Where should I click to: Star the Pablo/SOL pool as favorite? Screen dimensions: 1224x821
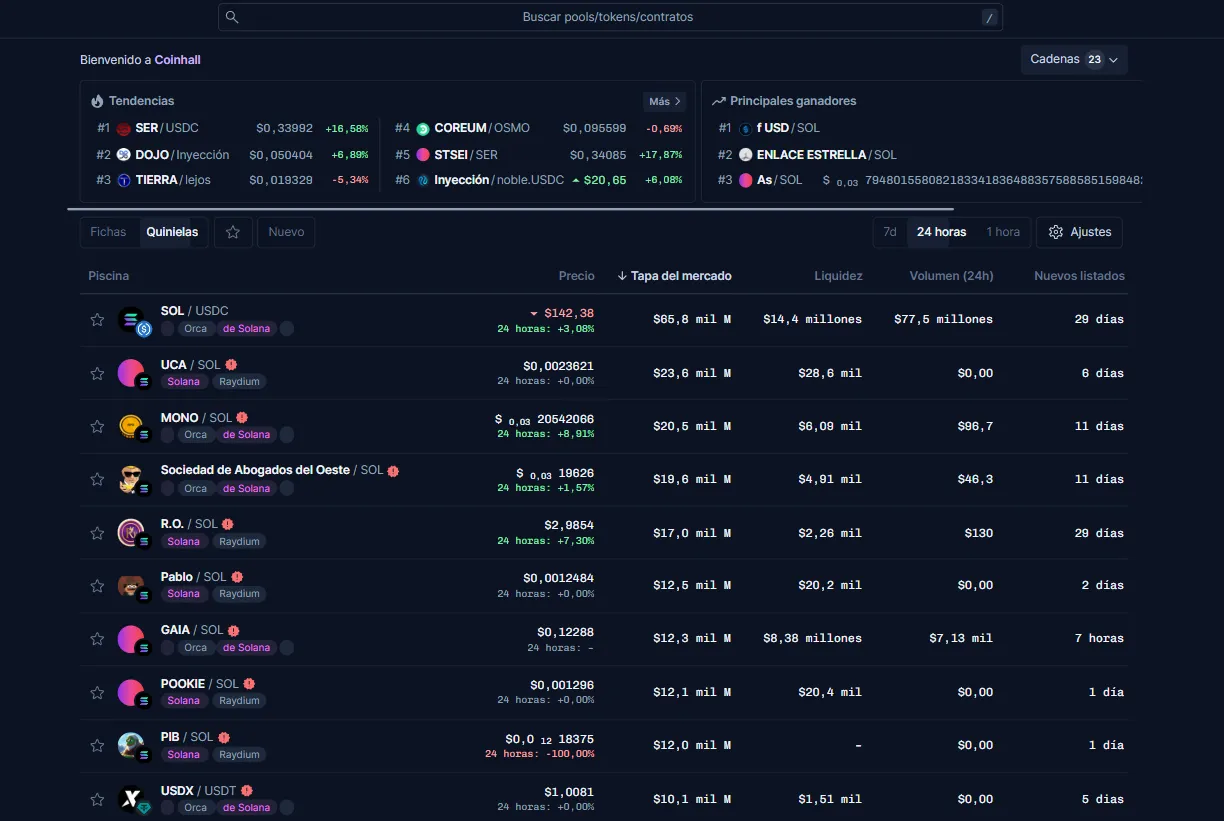click(x=97, y=585)
